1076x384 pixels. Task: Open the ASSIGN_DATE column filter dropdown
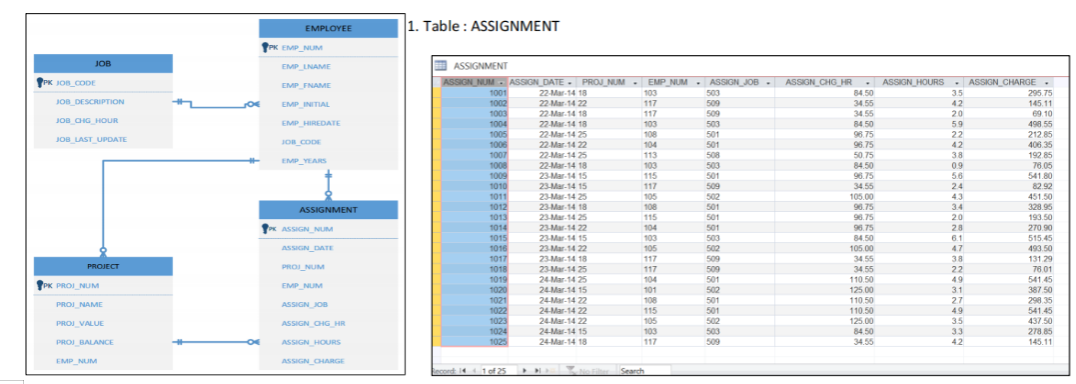pyautogui.click(x=570, y=83)
